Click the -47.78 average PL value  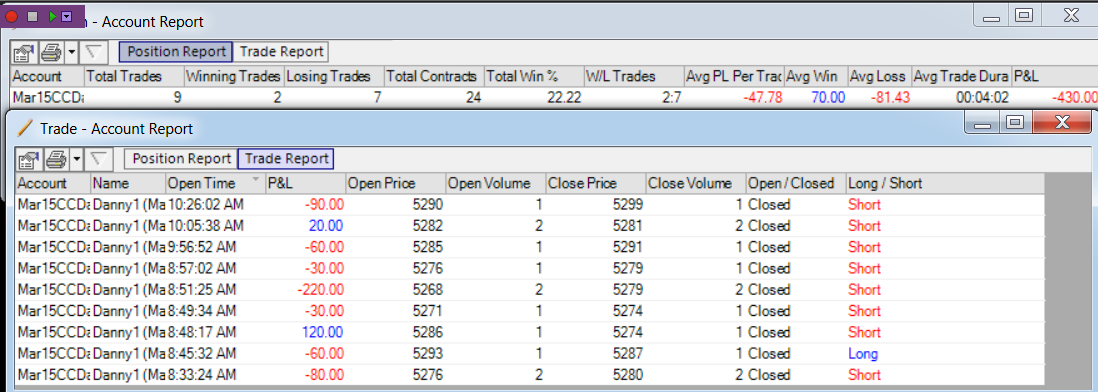[x=763, y=98]
